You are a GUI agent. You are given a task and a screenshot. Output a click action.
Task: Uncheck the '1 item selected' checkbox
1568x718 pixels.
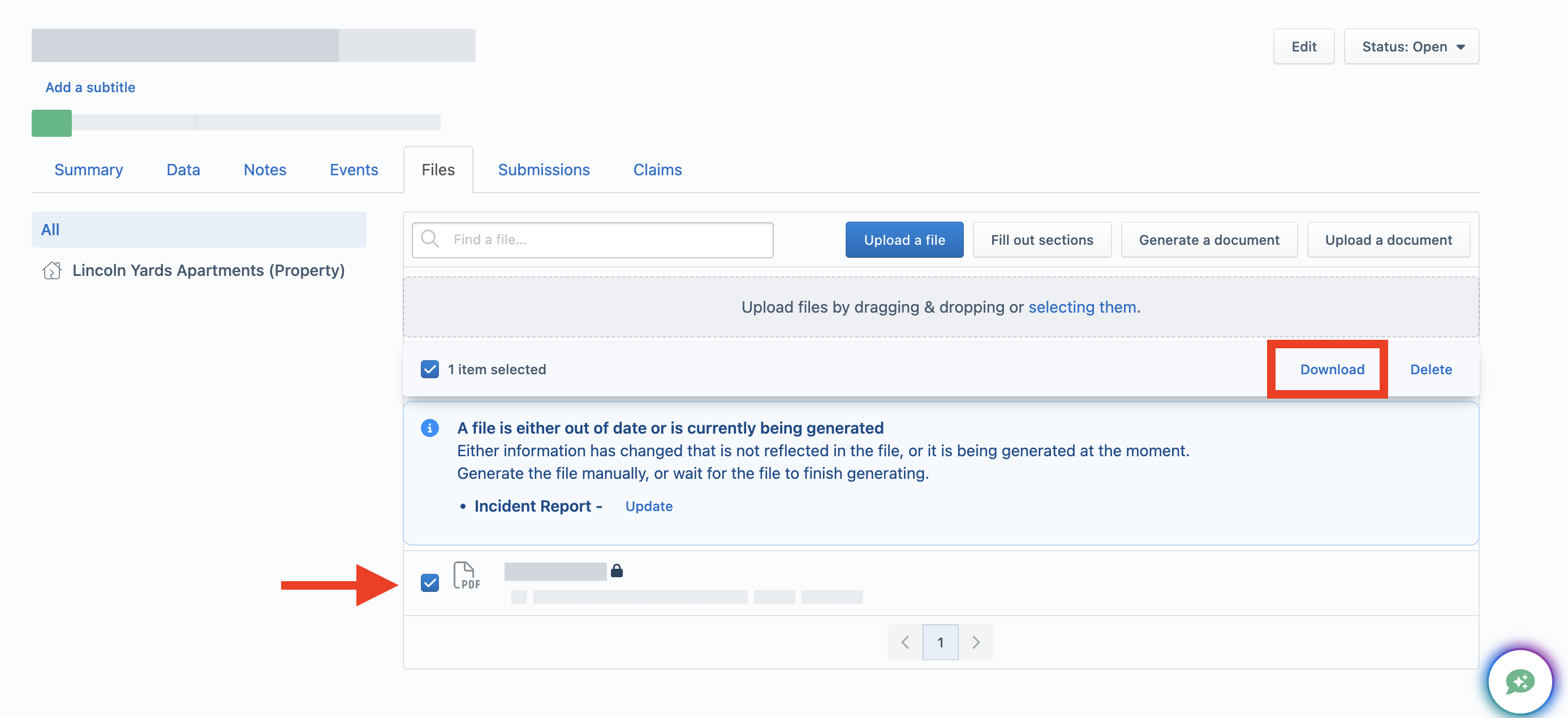click(x=430, y=369)
